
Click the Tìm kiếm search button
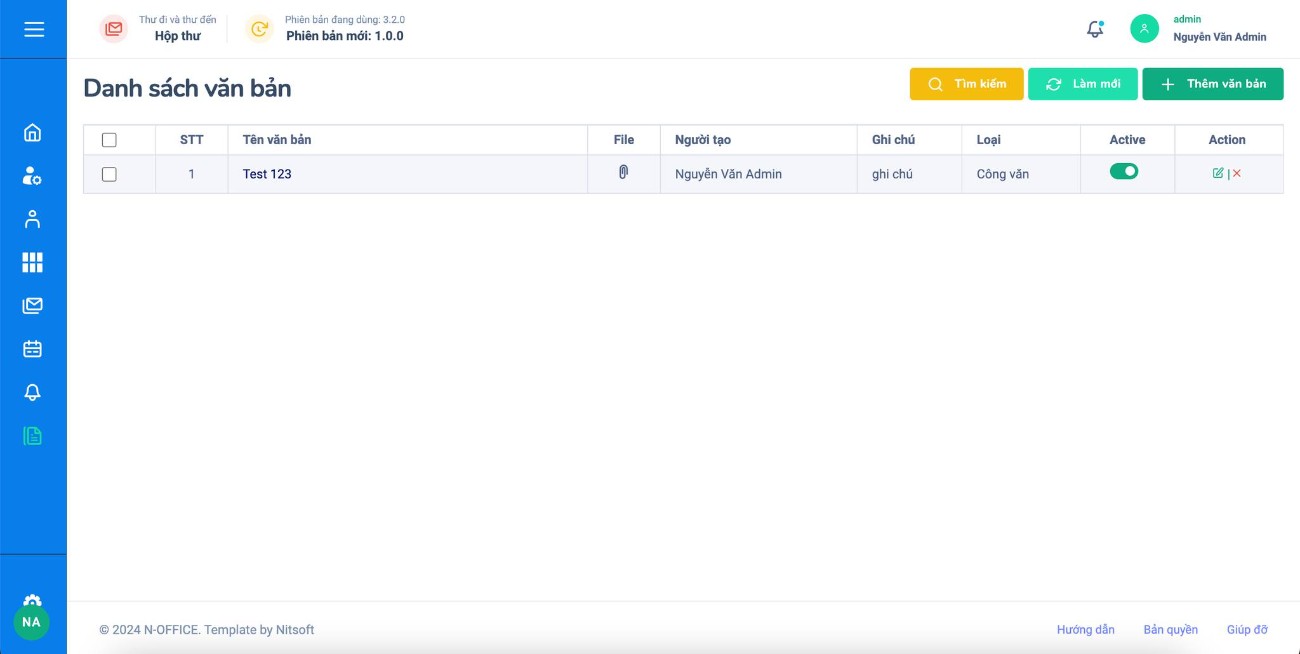click(x=966, y=84)
